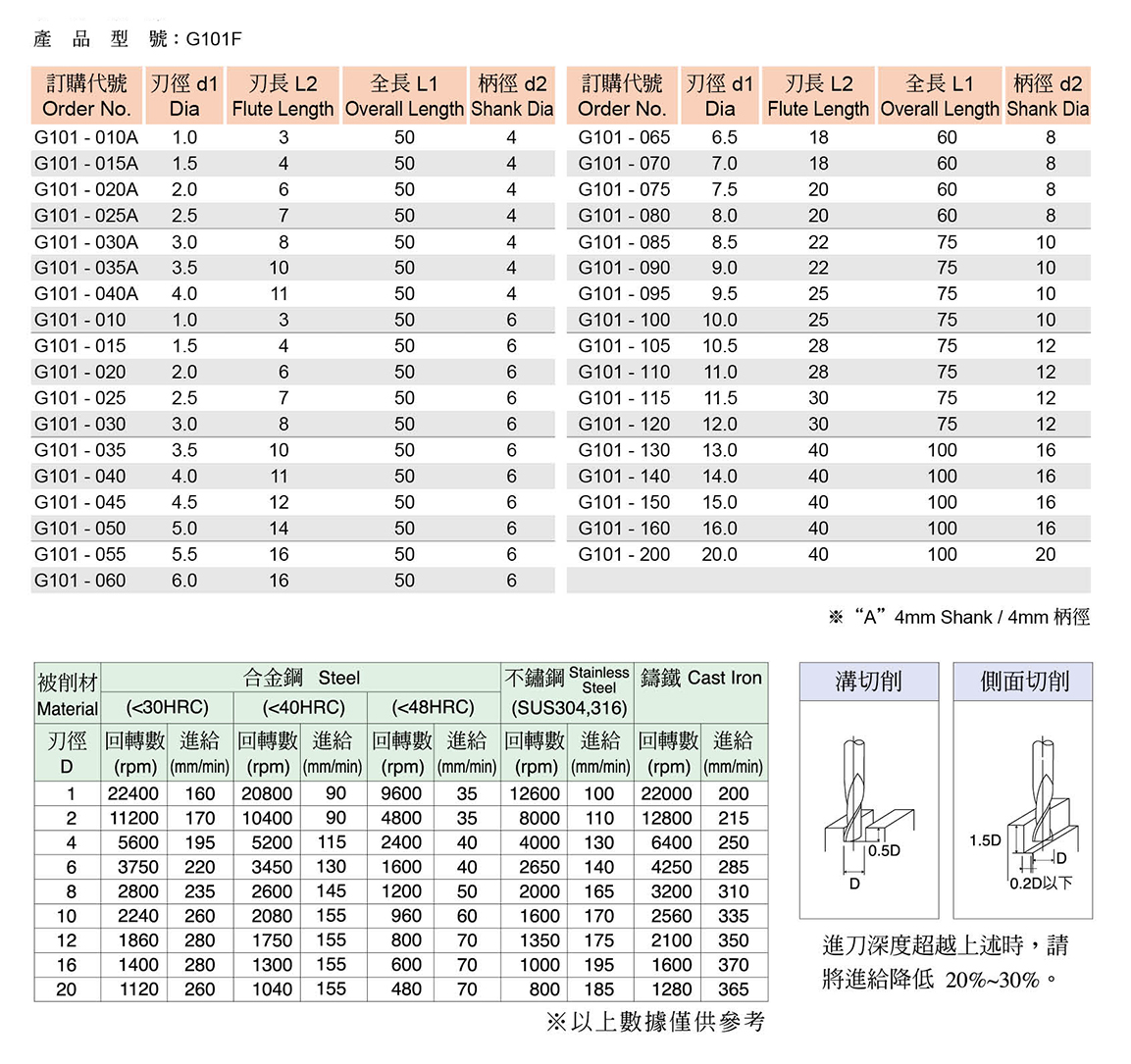Click the 0.5D depth label in slot diagram
This screenshot has height=1064, width=1131.
[884, 850]
